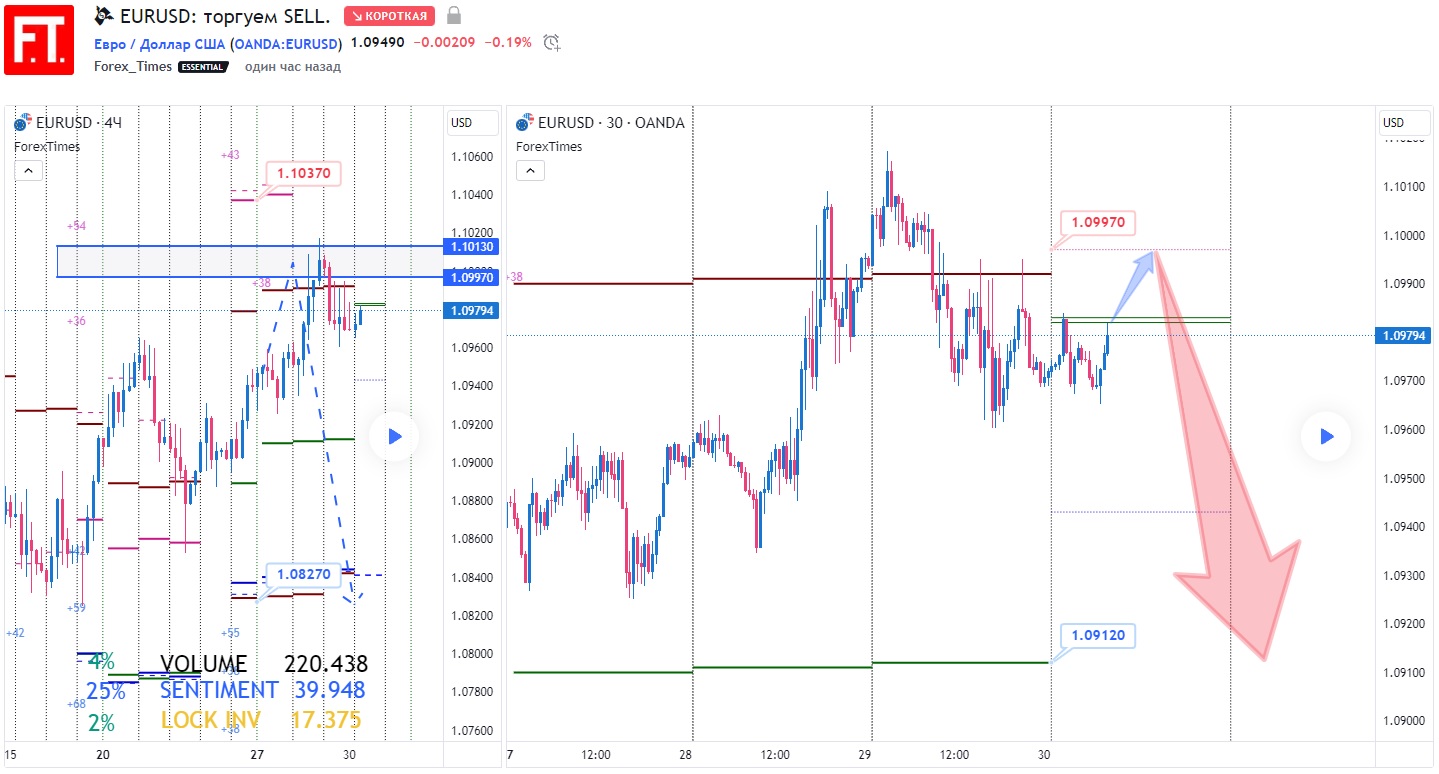Image resolution: width=1439 pixels, height=774 pixels.
Task: Click the −0.00209 change value
Action: pos(444,43)
